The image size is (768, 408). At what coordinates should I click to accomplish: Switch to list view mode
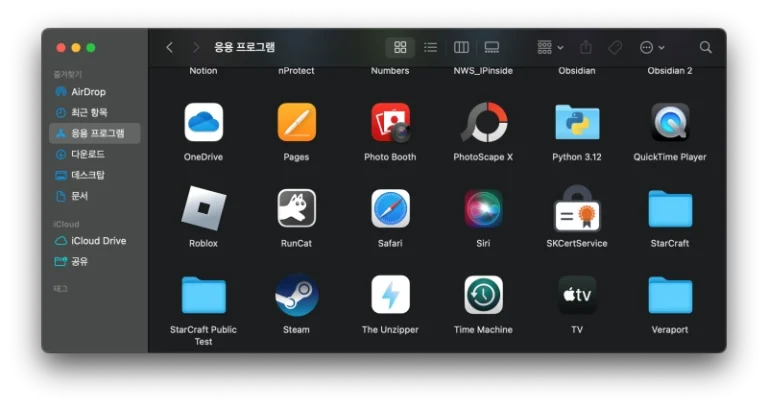tap(430, 47)
